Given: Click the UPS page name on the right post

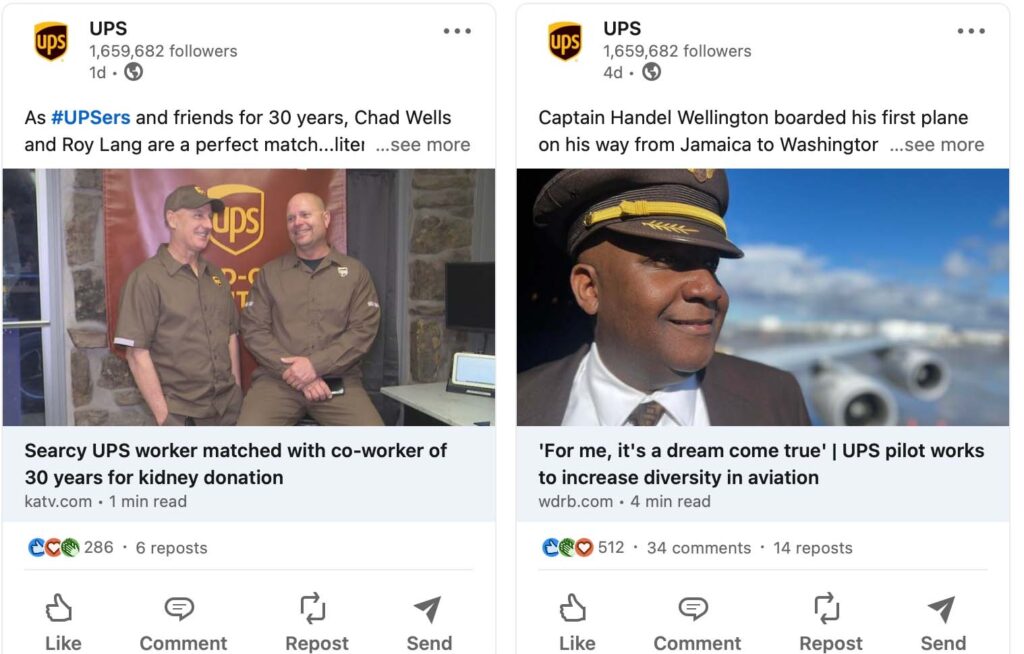Looking at the screenshot, I should click(x=620, y=28).
